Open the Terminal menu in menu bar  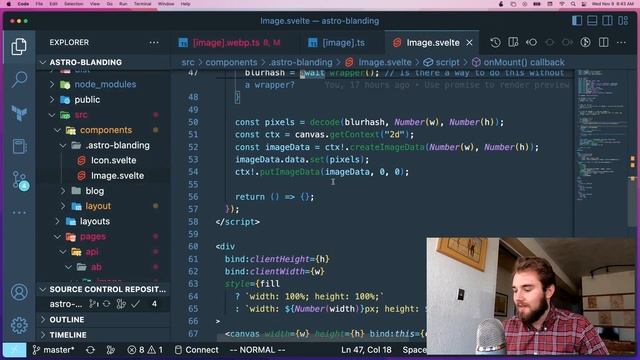tap(142, 4)
